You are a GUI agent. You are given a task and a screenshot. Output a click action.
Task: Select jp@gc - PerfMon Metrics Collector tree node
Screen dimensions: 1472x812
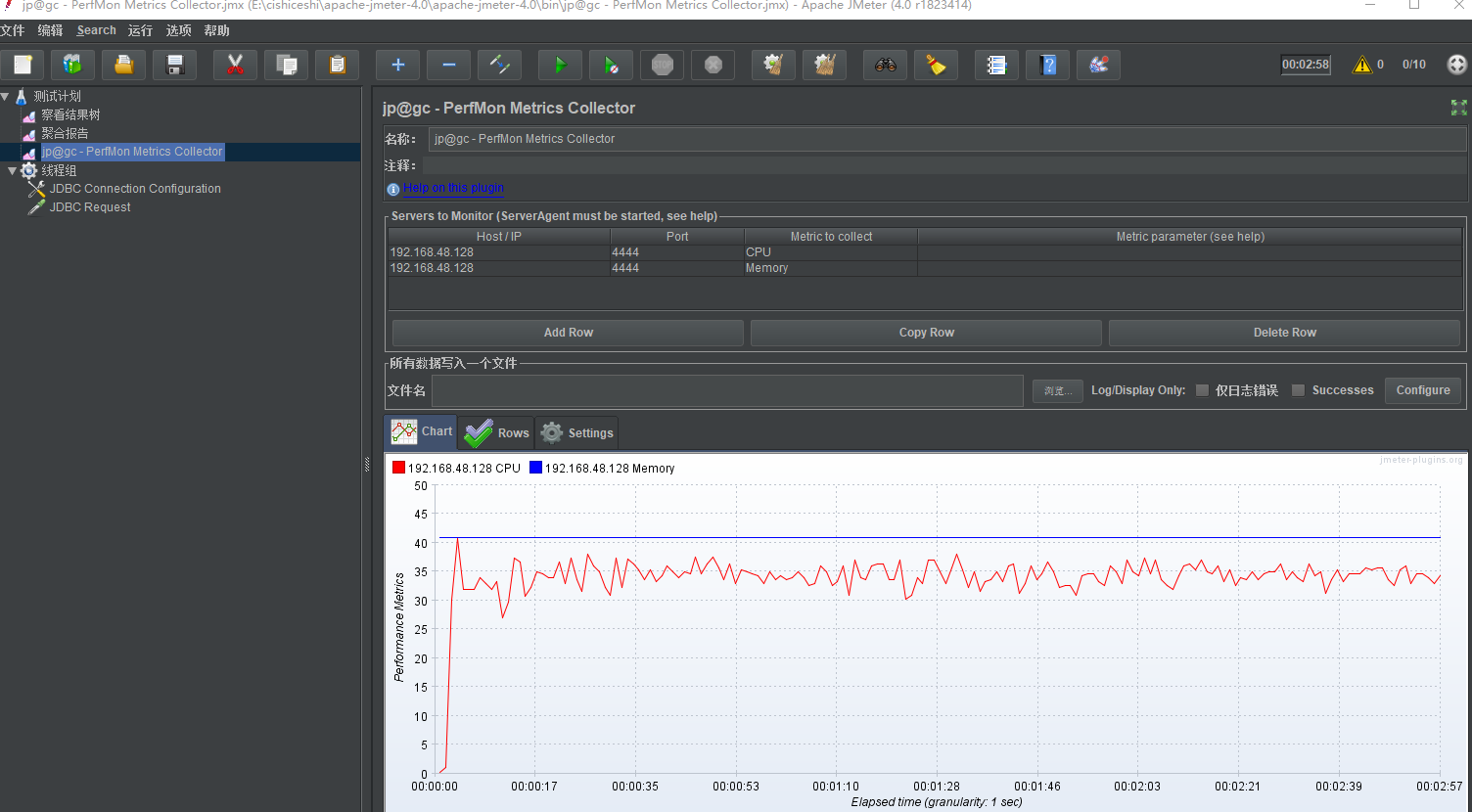coord(132,152)
